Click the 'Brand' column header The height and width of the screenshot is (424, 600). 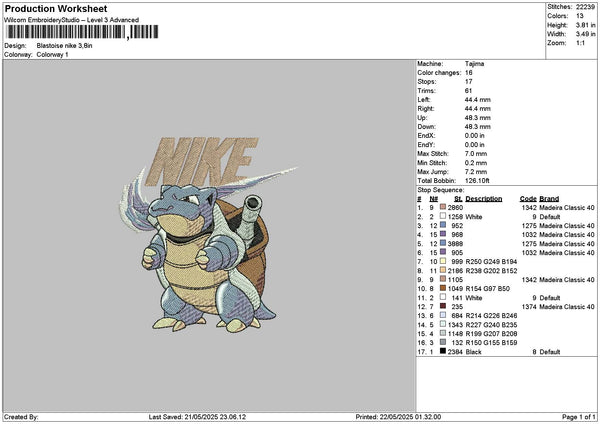pos(549,199)
